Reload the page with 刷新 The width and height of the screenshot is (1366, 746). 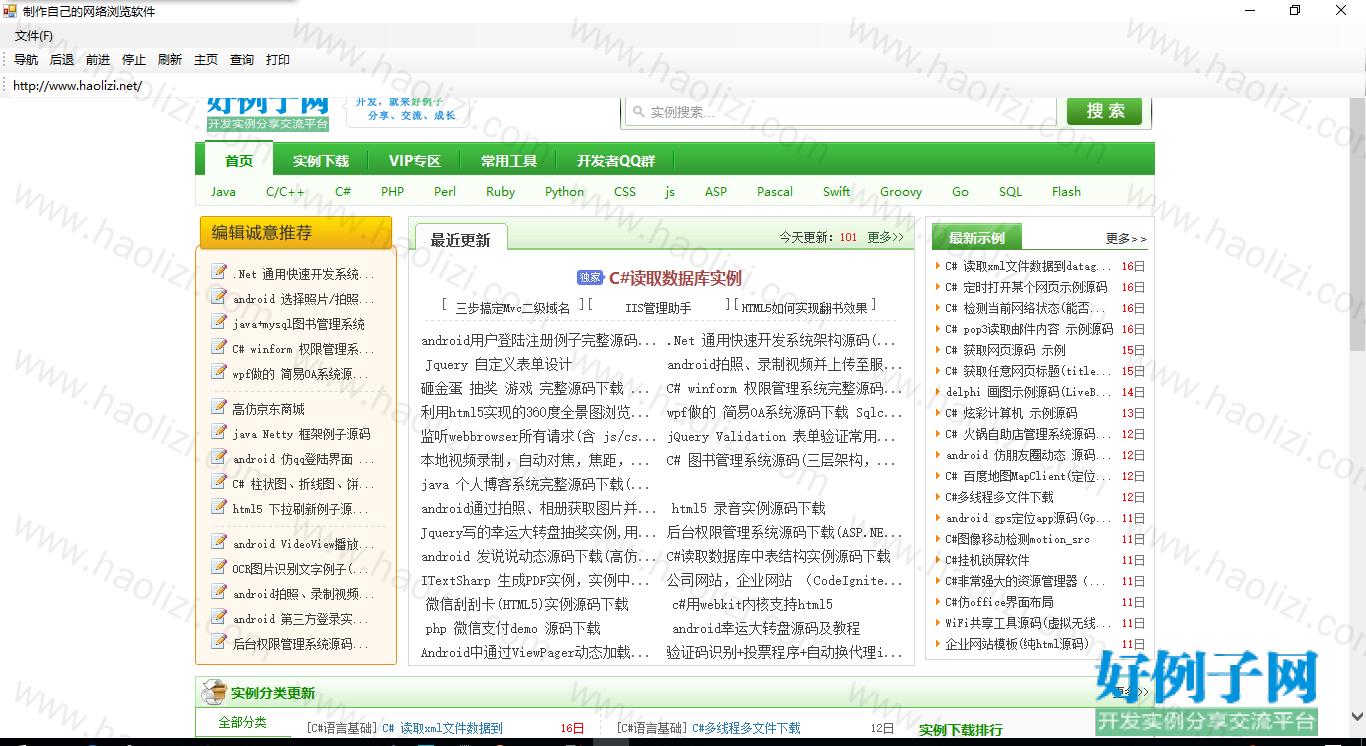(170, 60)
